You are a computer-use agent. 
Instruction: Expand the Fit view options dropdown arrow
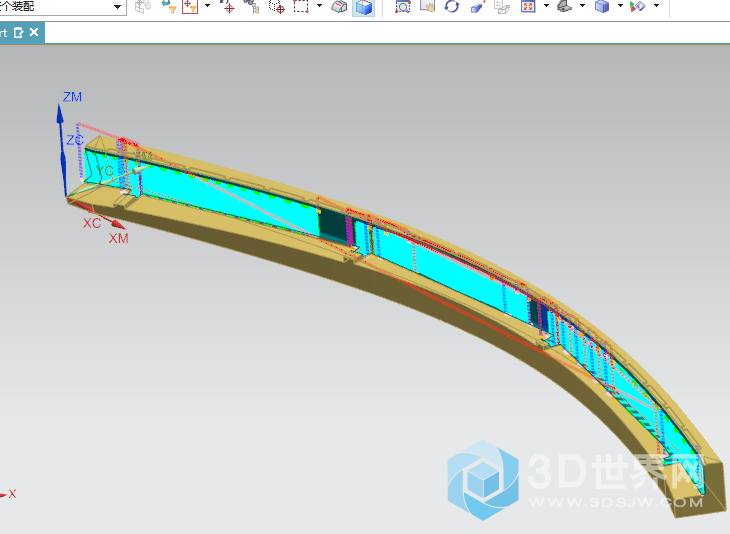[x=546, y=6]
